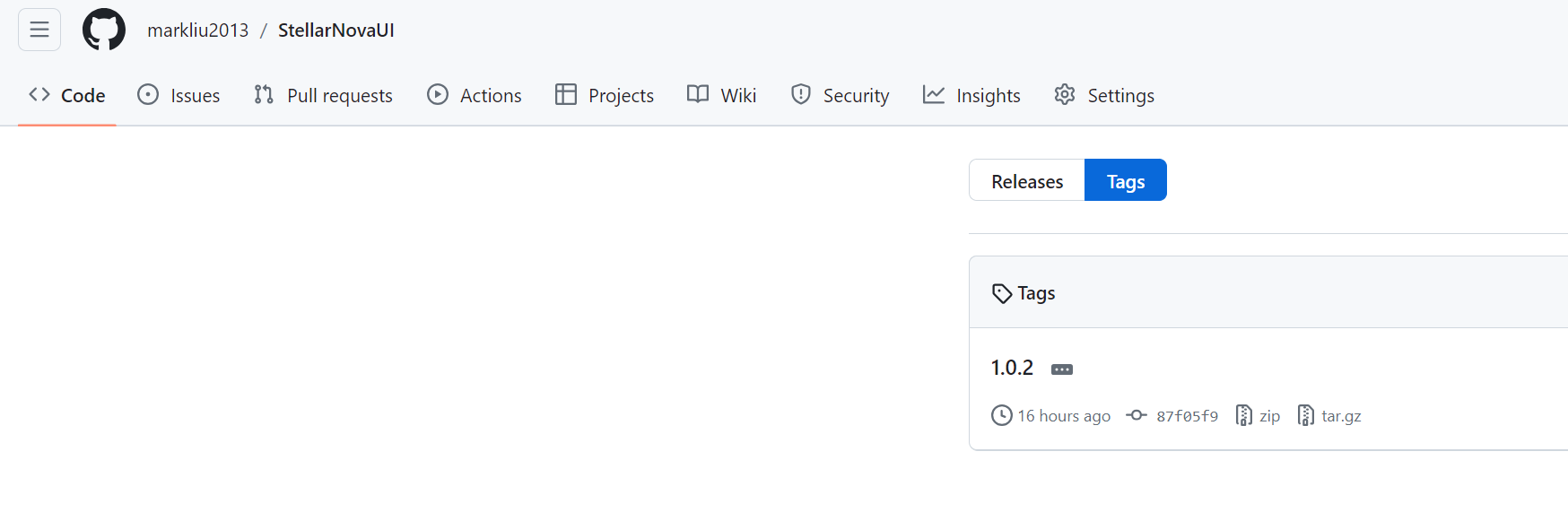Go to the Issues tab

[179, 95]
